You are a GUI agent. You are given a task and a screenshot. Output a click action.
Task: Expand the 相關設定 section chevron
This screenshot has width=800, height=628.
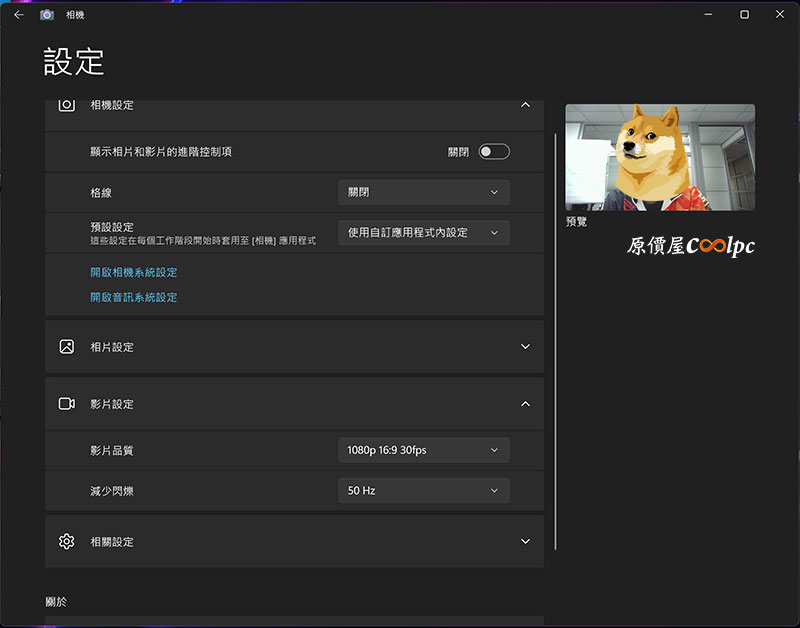525,541
